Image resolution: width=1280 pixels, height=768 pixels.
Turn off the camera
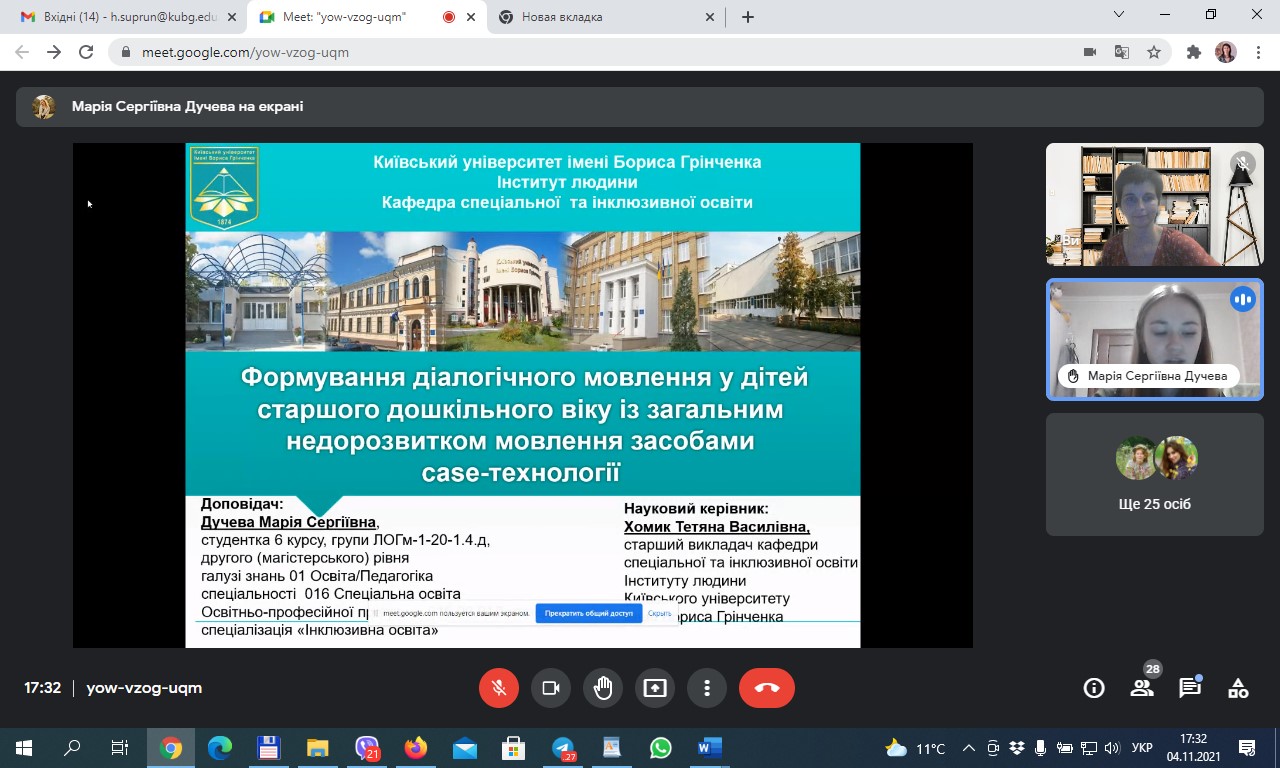(551, 687)
